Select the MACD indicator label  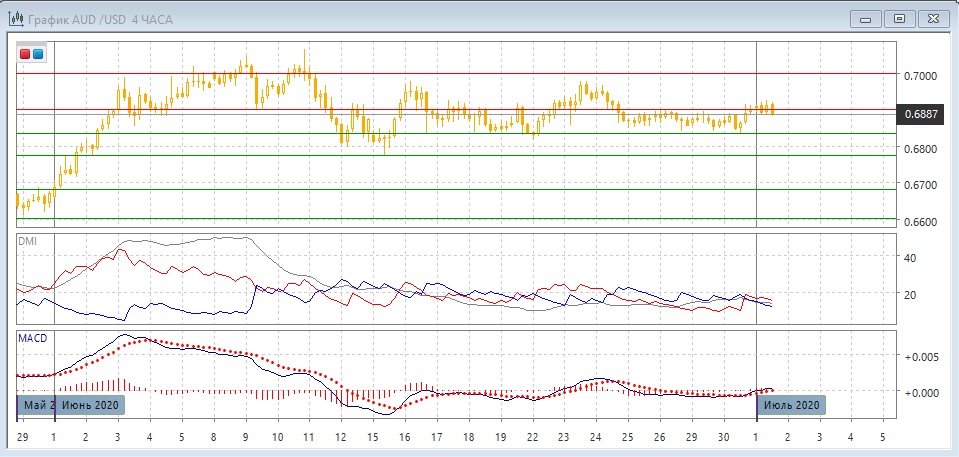(x=32, y=339)
